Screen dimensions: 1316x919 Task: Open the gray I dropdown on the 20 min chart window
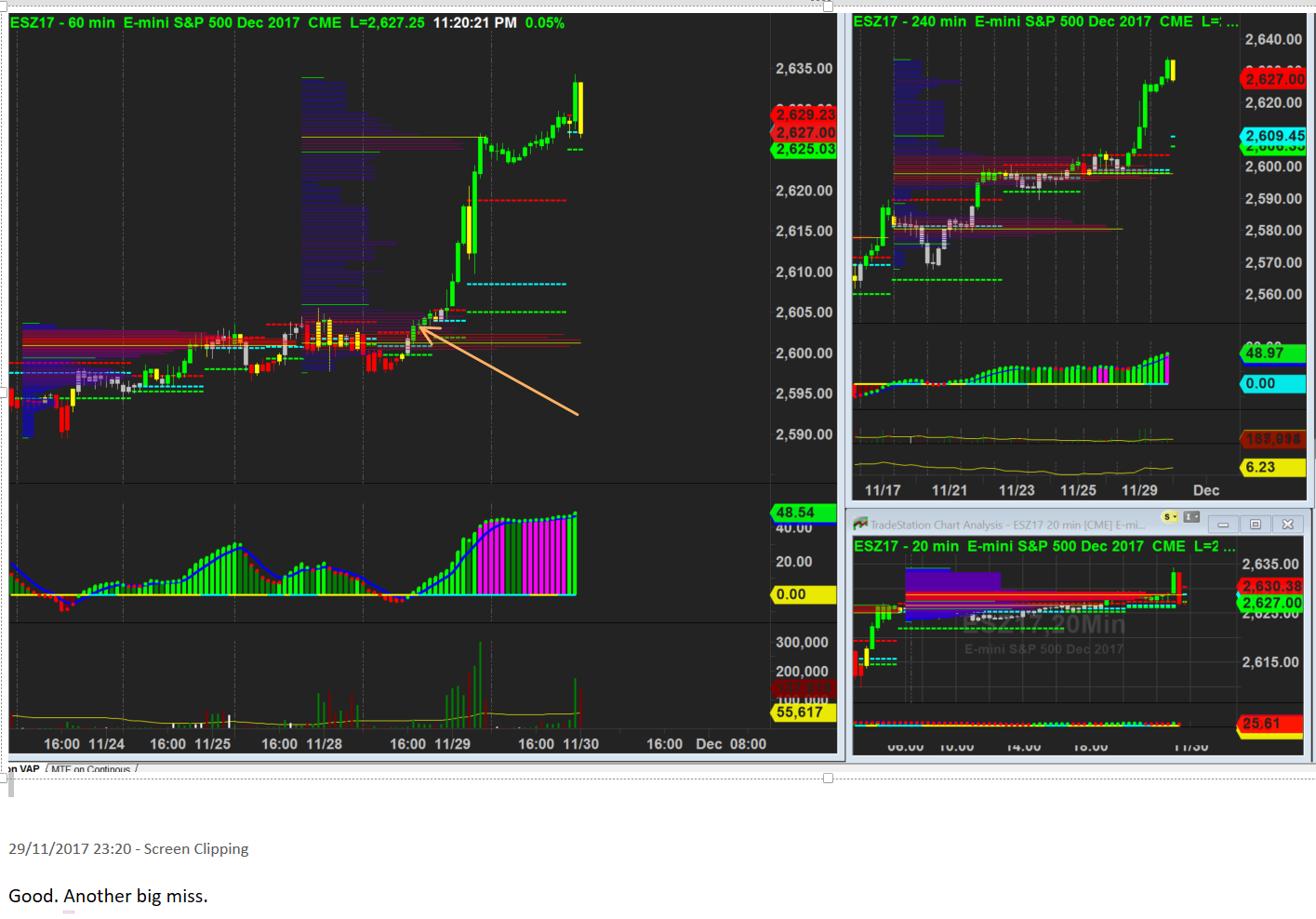(x=1191, y=517)
